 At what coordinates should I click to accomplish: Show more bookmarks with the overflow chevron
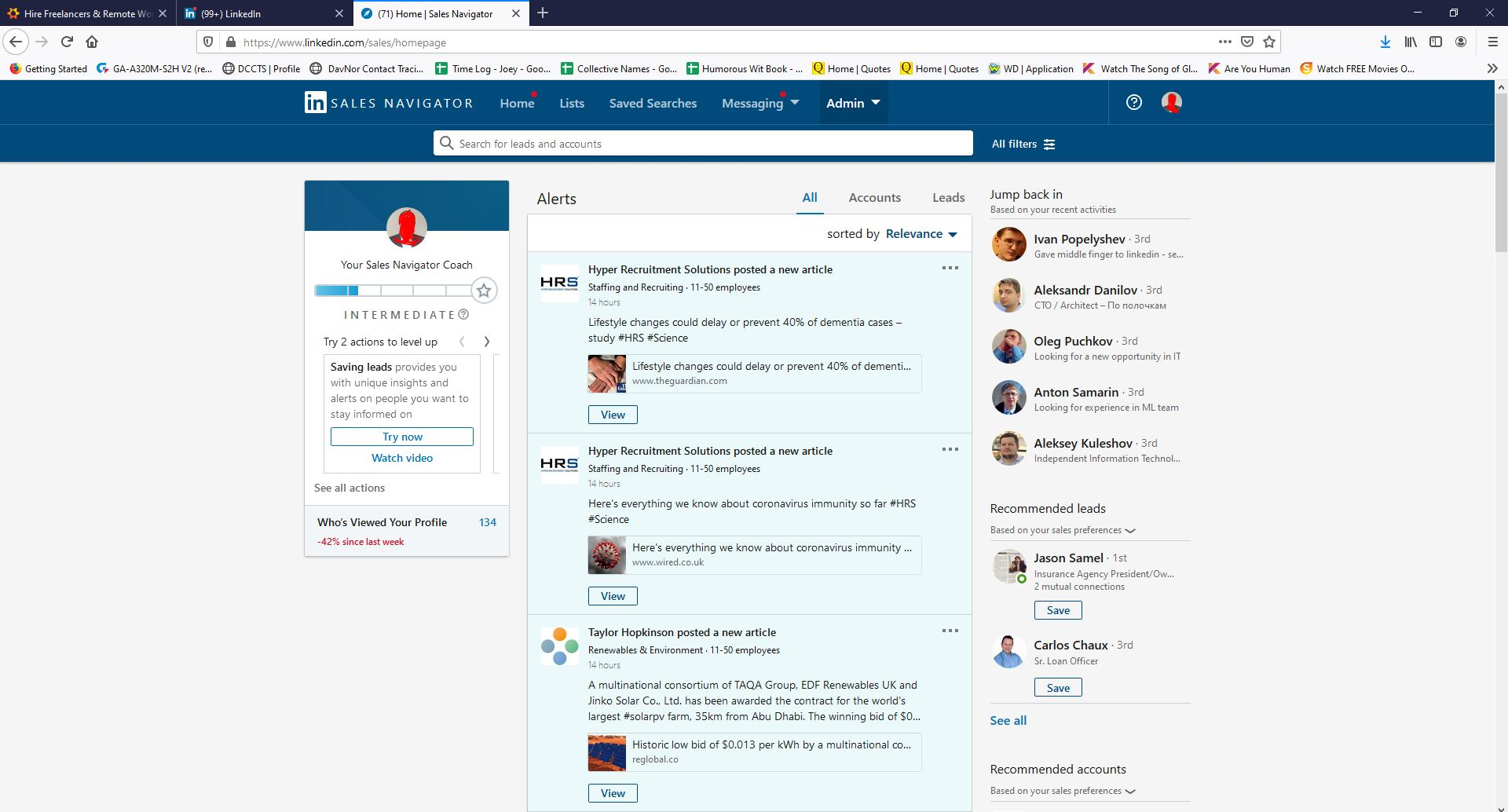tap(1492, 68)
